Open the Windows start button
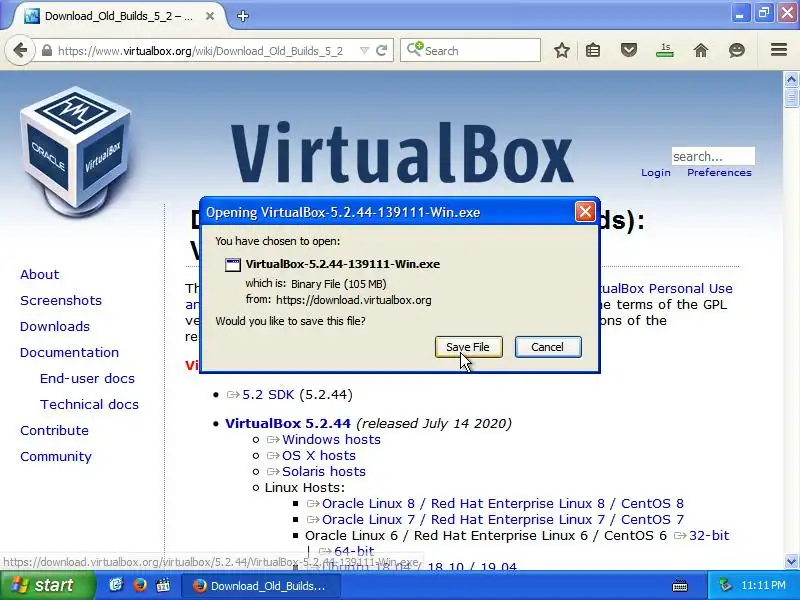Viewport: 800px width, 600px height. (x=47, y=585)
